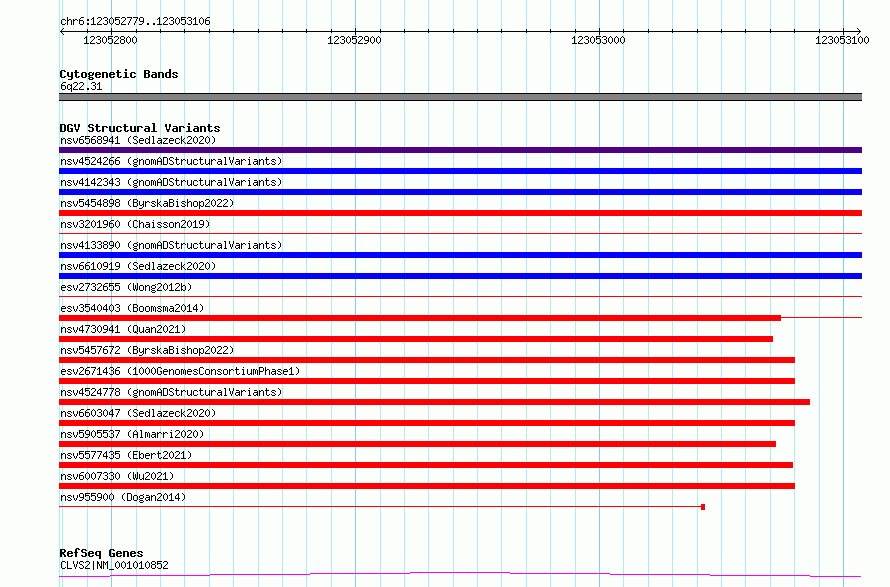Click the red nsv5905537 variant bar

[x=417, y=444]
